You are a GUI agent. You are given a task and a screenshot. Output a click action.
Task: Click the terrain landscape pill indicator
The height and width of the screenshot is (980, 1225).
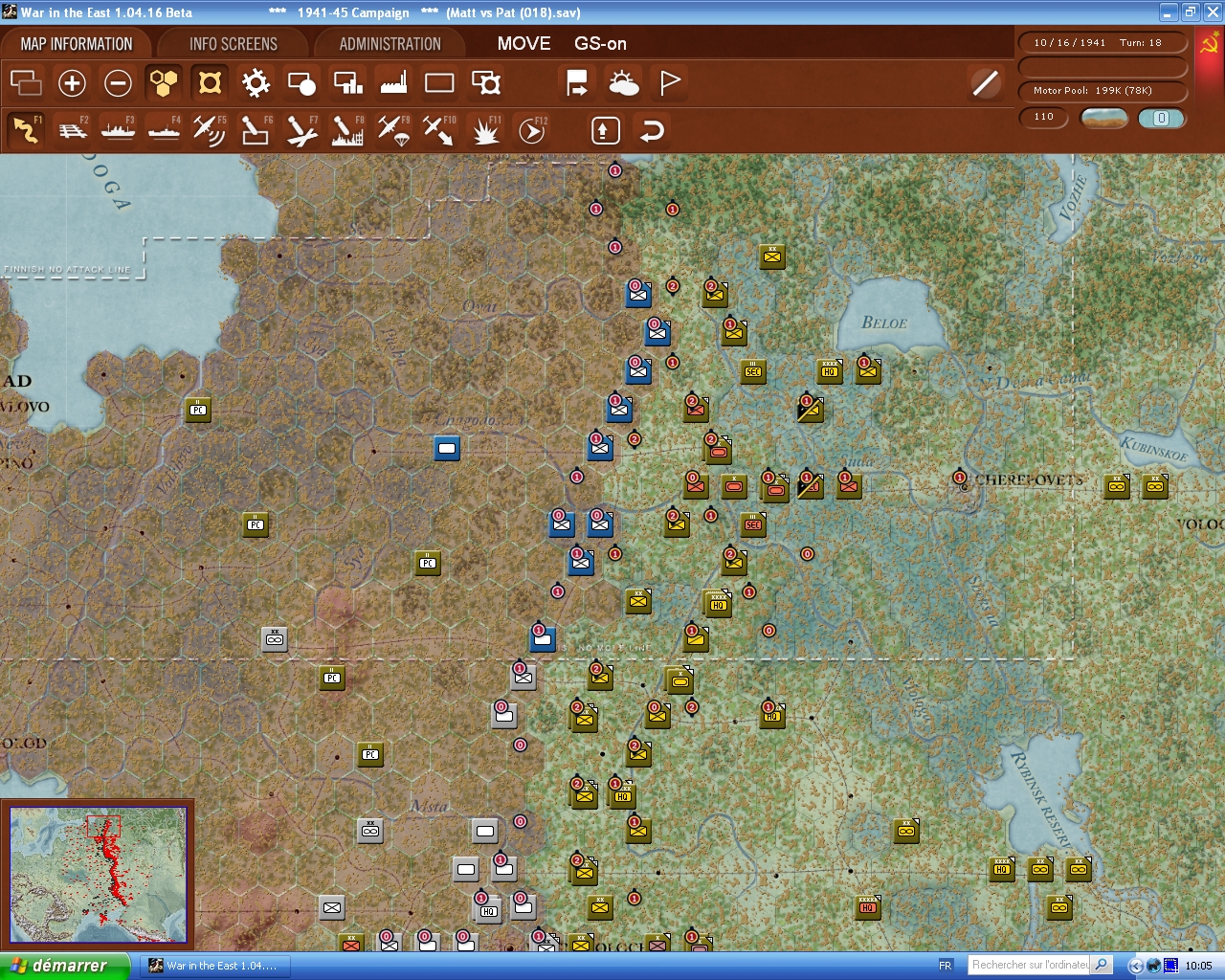coord(1103,118)
